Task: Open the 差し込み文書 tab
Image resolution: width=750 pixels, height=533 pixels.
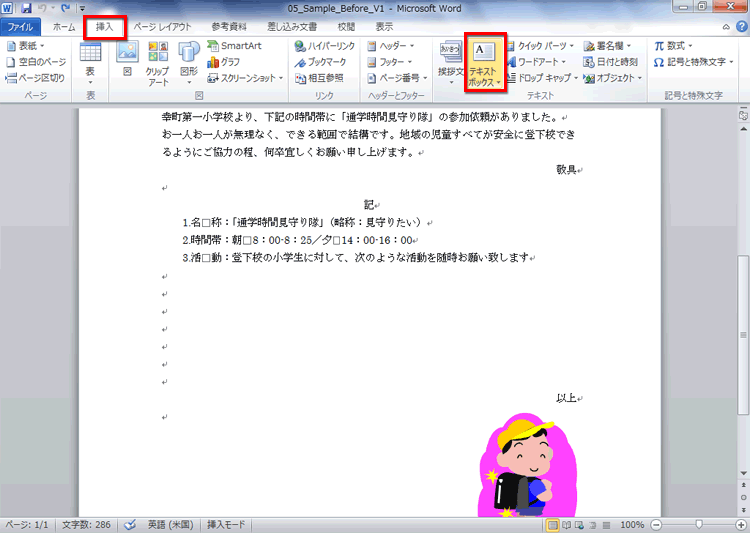Action: click(292, 27)
